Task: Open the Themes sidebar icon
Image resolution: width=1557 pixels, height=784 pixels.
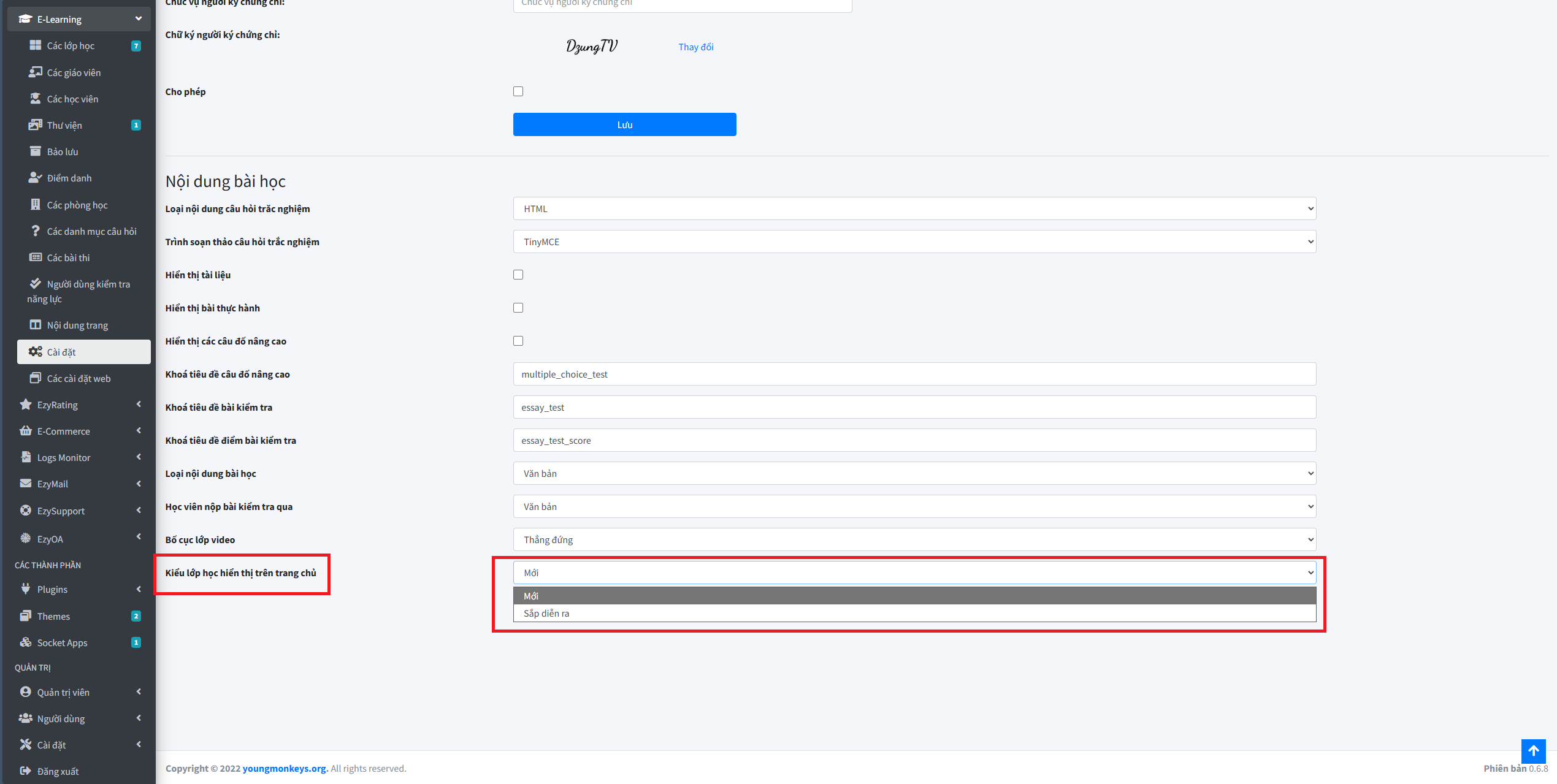Action: (x=26, y=616)
